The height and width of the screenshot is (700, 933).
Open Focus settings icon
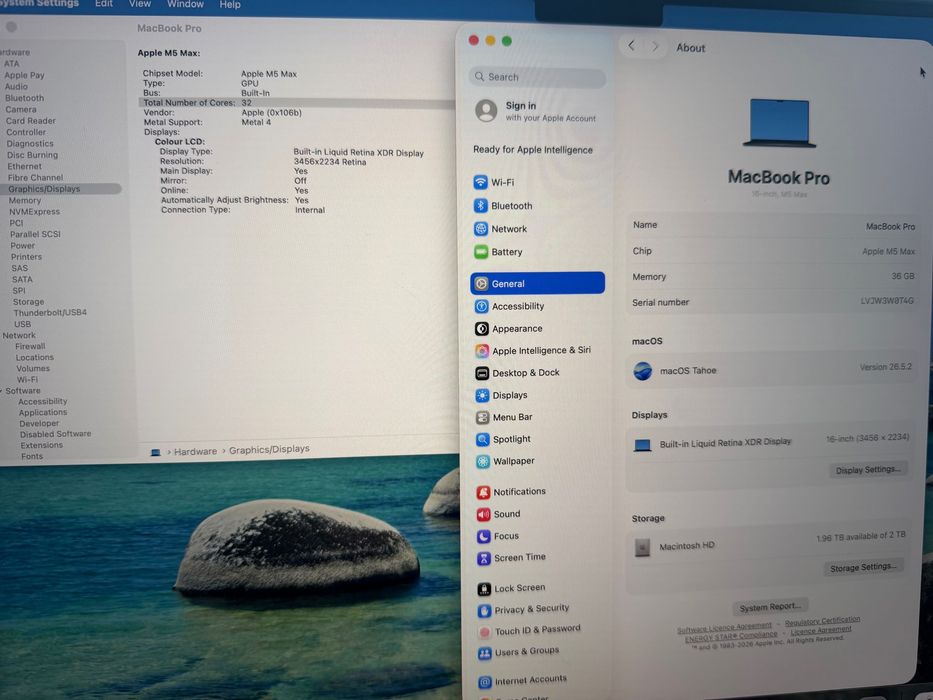[x=484, y=537]
